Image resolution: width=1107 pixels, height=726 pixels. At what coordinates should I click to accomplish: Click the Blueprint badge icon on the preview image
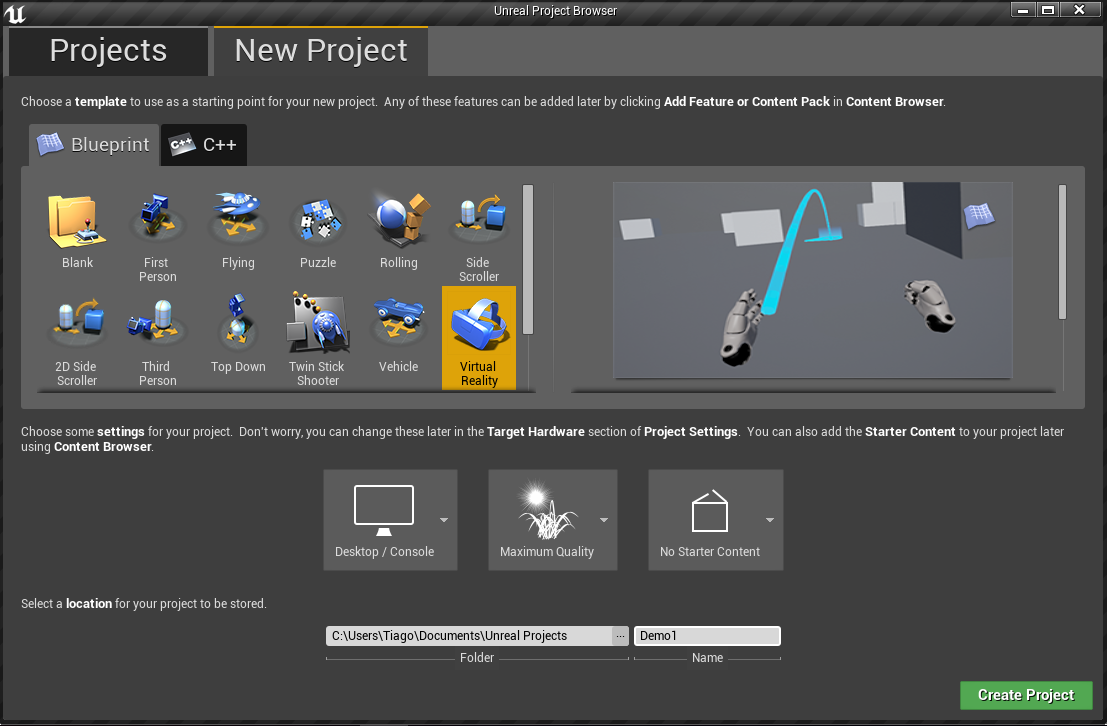pyautogui.click(x=979, y=215)
